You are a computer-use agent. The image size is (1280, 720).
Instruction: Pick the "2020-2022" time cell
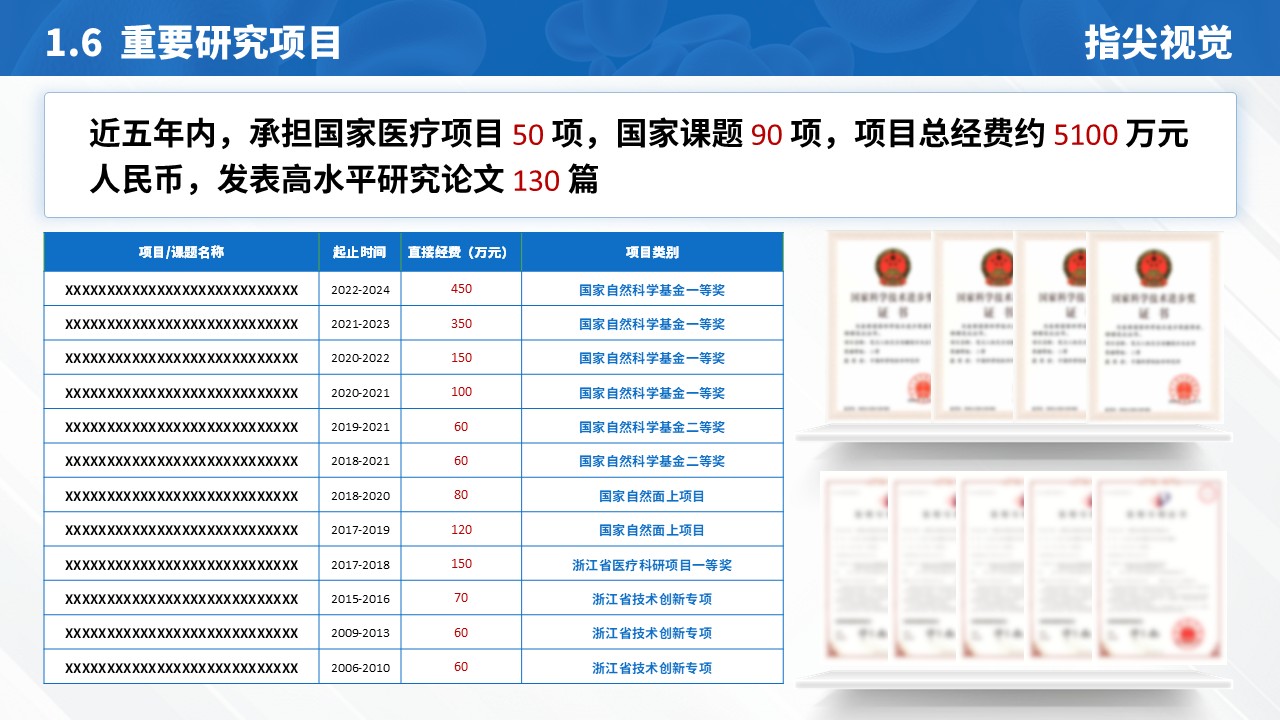[360, 358]
